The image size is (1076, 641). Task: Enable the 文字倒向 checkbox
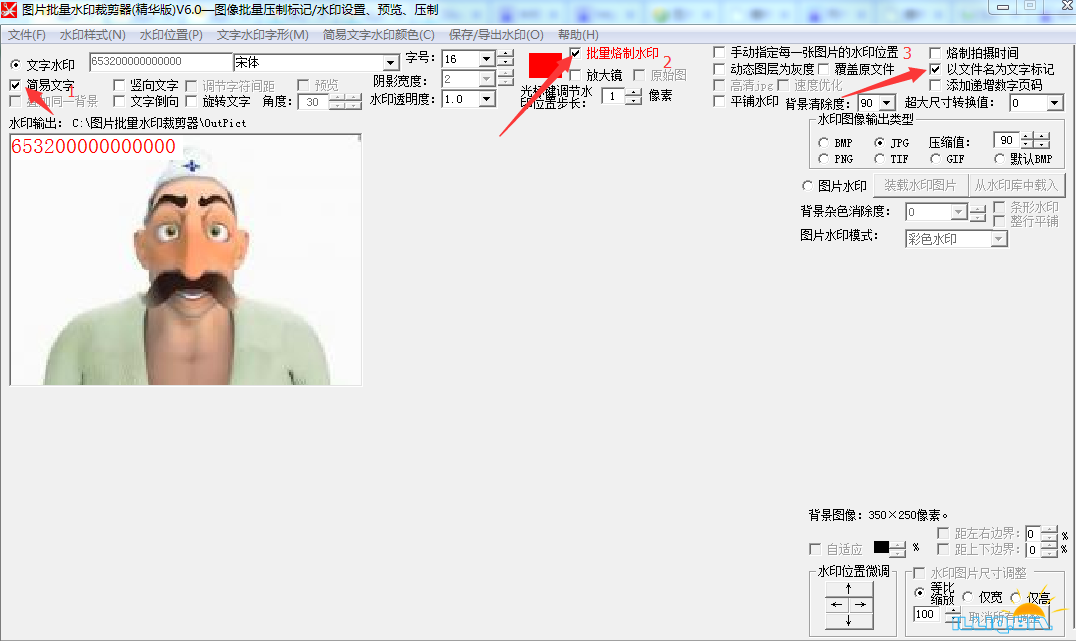(119, 102)
